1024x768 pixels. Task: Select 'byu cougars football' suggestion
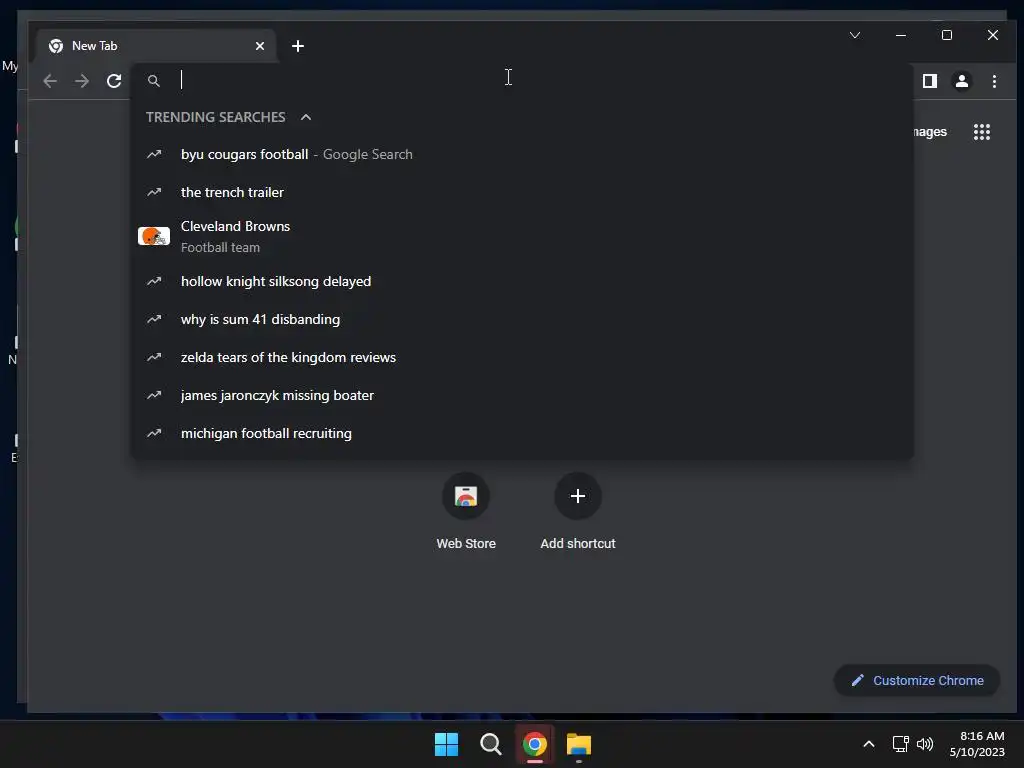(522, 154)
